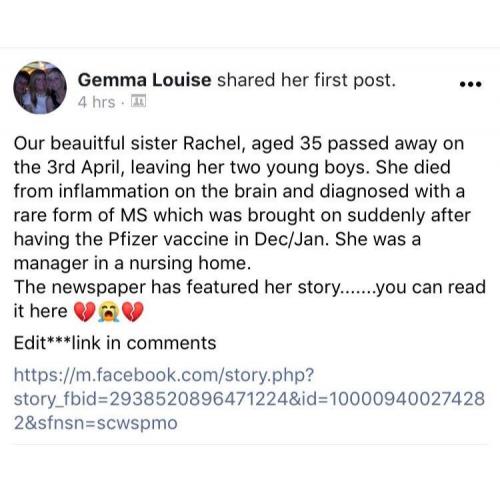The image size is (500, 496).
Task: Open the three-dot post options menu
Action: pyautogui.click(x=470, y=84)
